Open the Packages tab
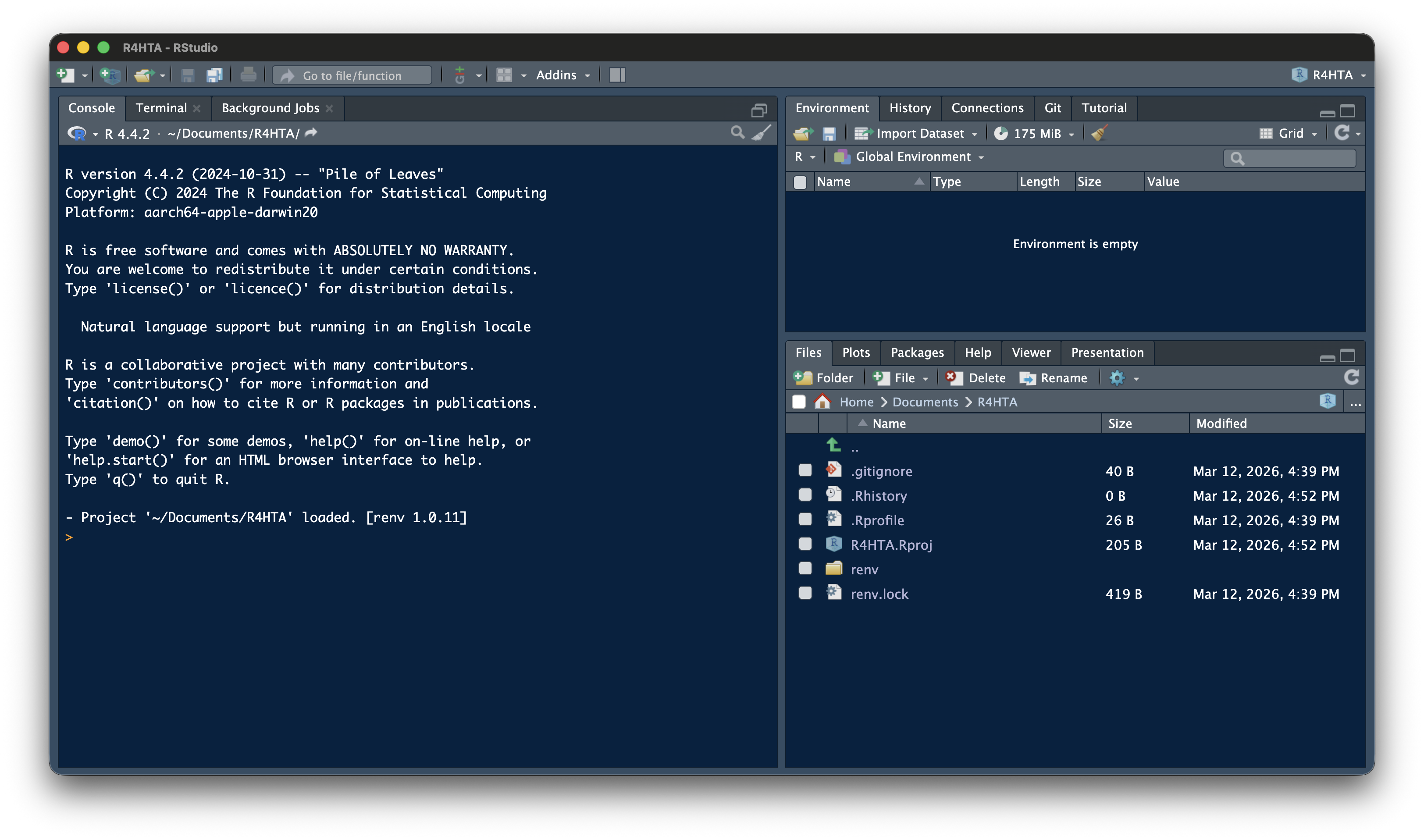Image resolution: width=1424 pixels, height=840 pixels. pyautogui.click(x=917, y=352)
